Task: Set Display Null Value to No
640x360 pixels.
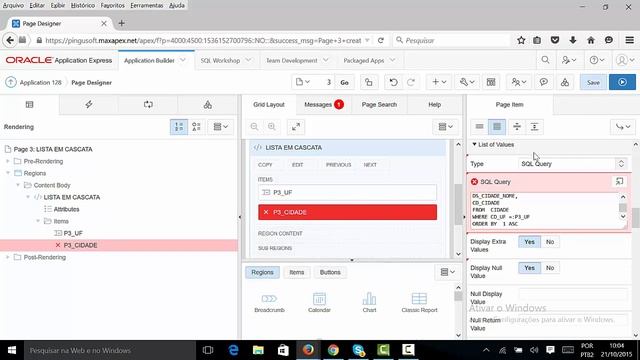Action: click(550, 268)
